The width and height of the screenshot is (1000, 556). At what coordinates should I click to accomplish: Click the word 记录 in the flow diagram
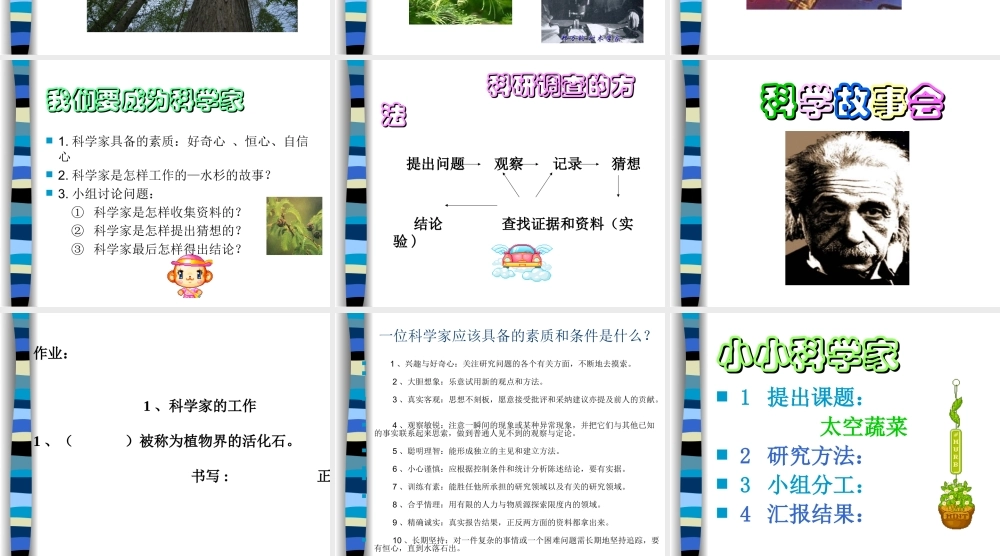pyautogui.click(x=568, y=164)
